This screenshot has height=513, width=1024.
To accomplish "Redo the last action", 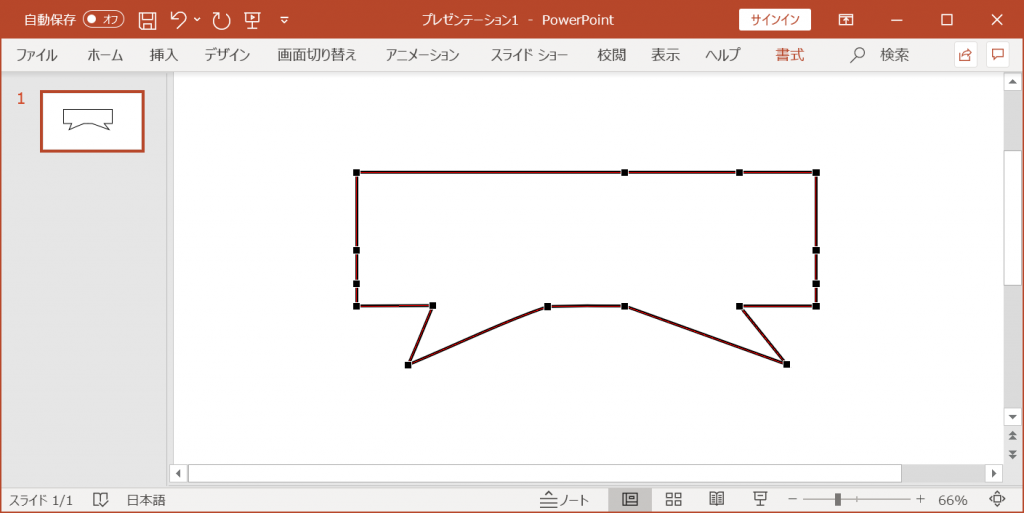I will point(221,20).
